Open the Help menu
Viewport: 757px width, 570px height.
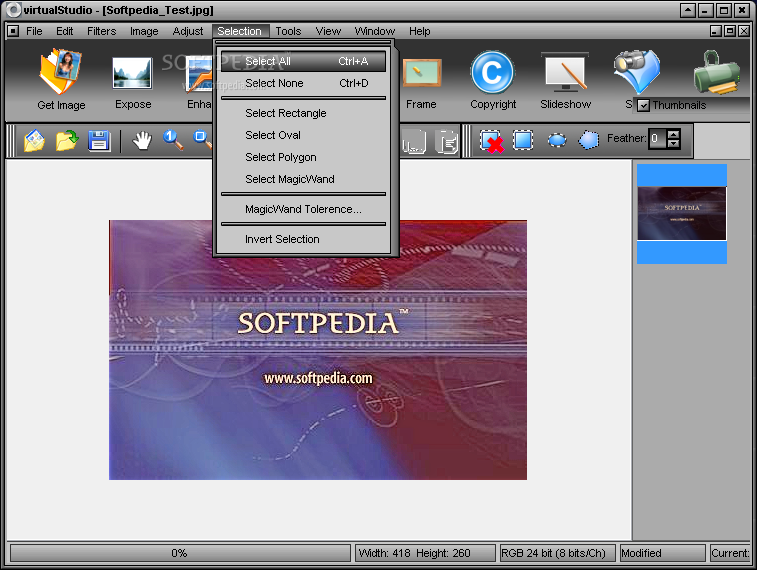tap(420, 31)
